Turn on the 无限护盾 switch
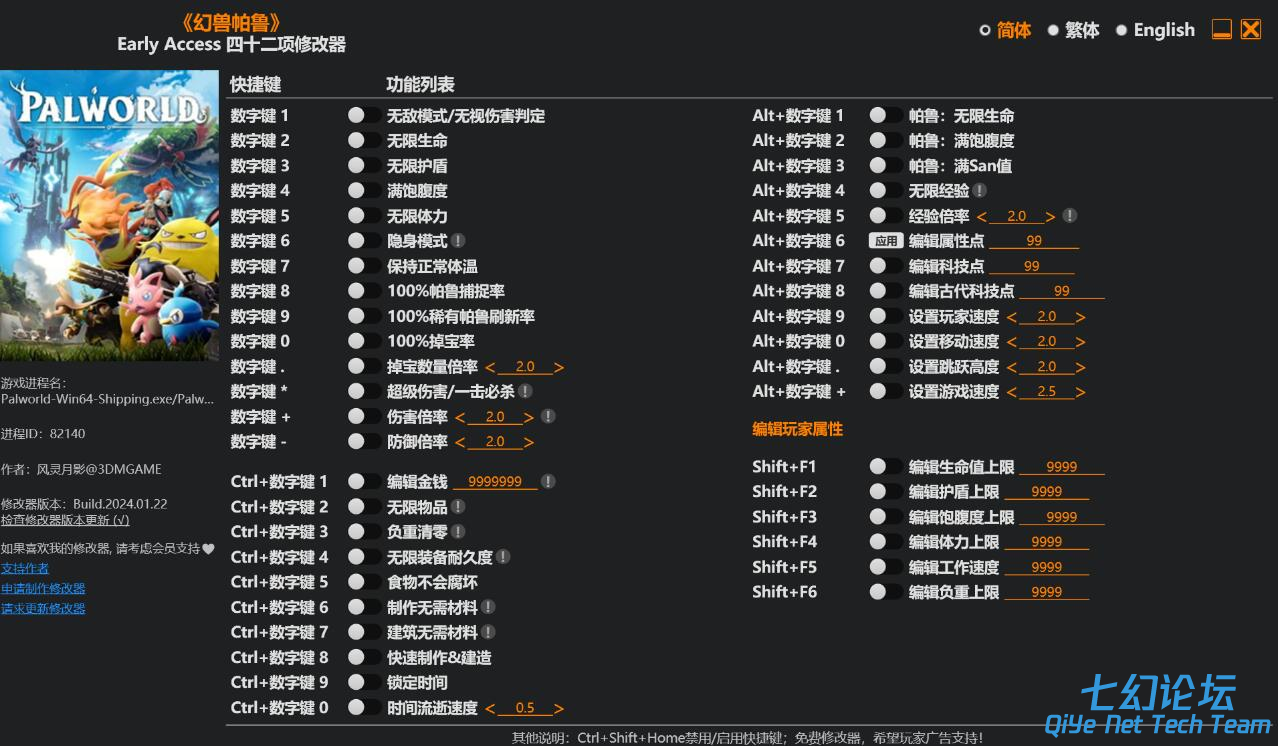This screenshot has width=1278, height=746. click(x=364, y=165)
